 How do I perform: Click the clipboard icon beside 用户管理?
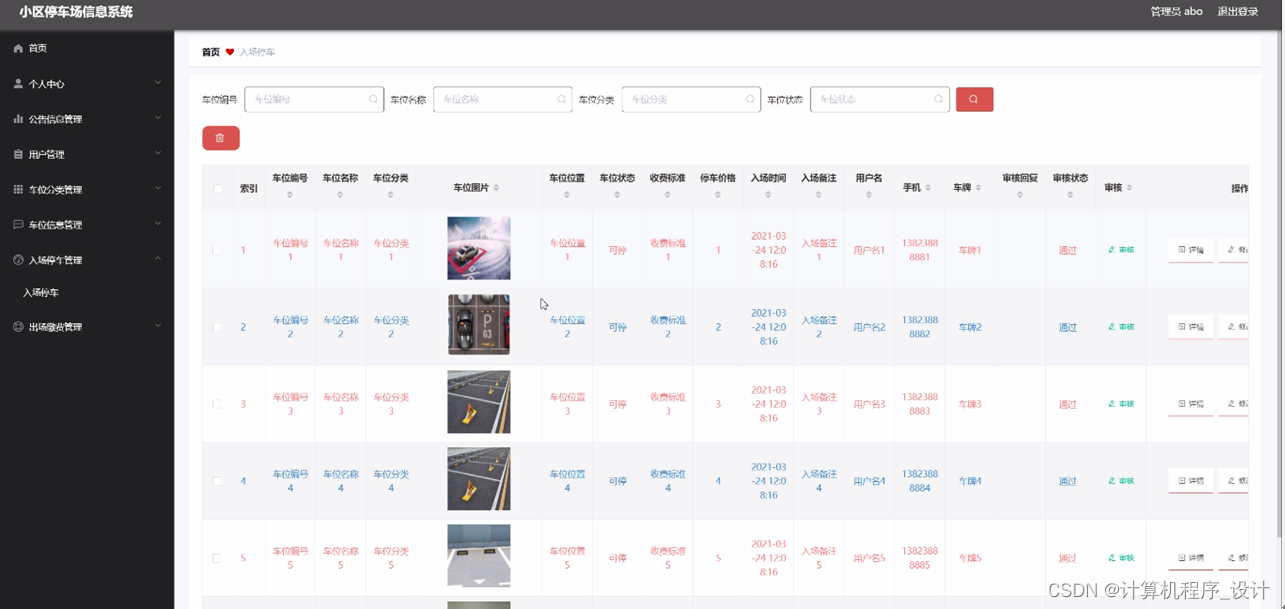[x=18, y=154]
